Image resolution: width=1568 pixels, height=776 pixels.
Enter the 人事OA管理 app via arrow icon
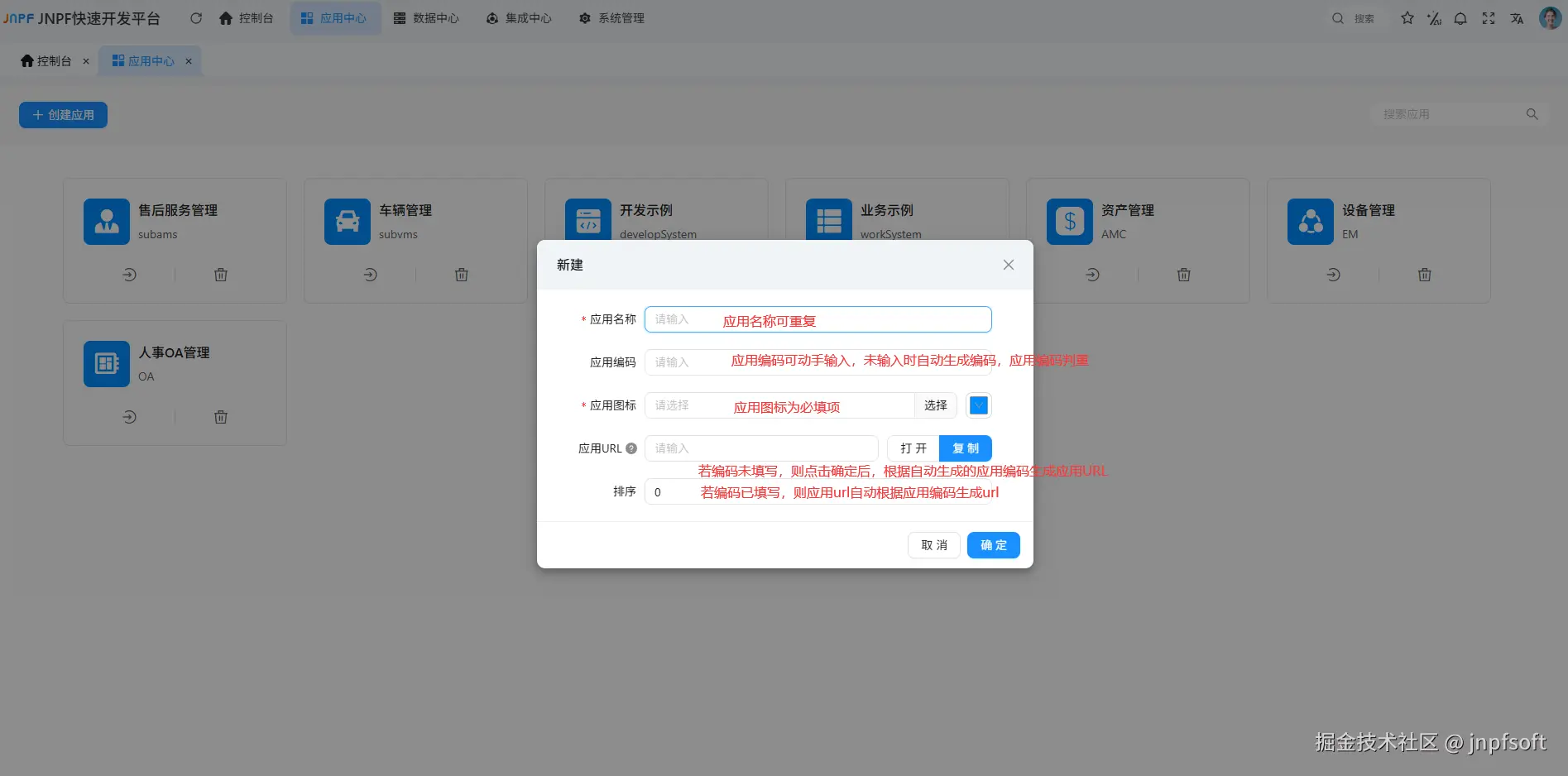point(130,417)
